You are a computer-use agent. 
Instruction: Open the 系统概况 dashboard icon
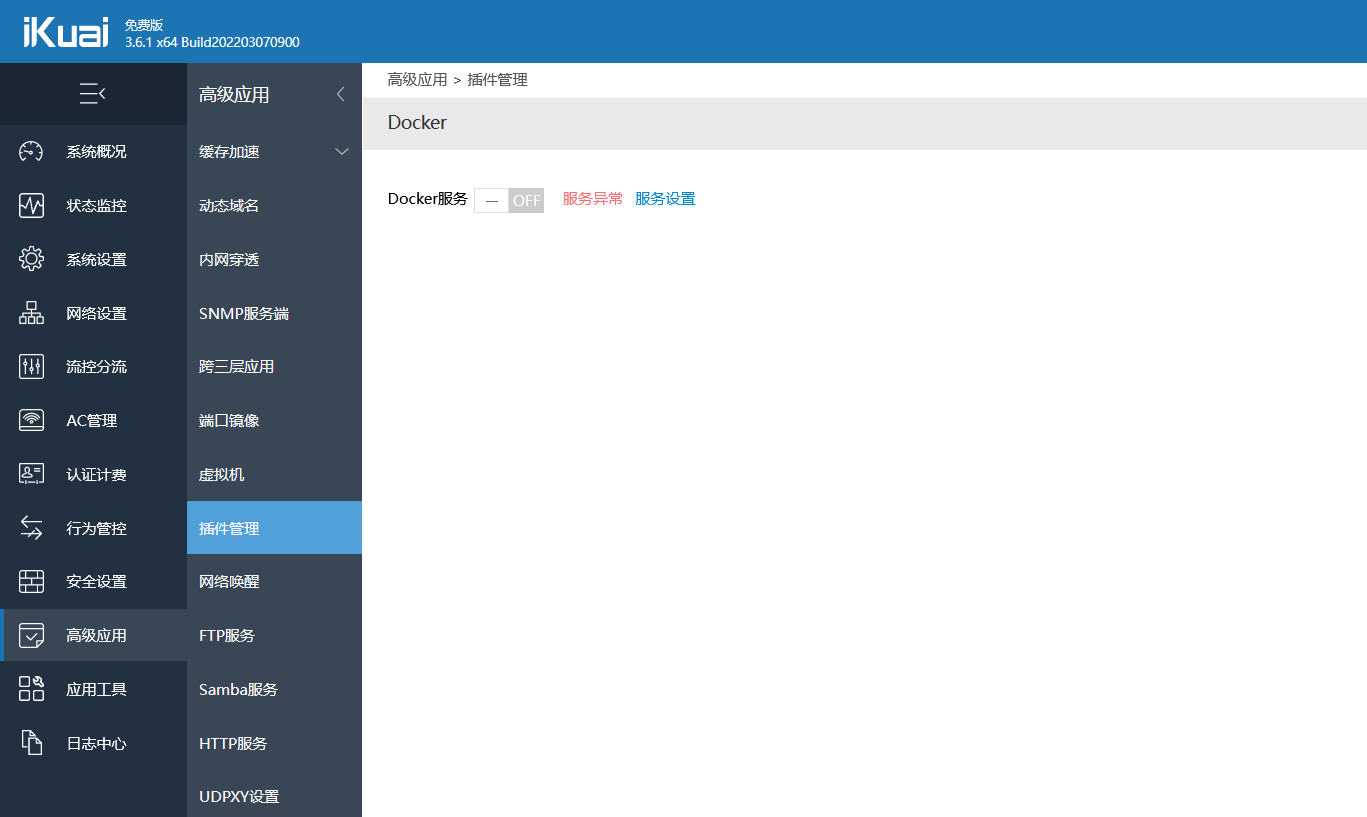31,151
